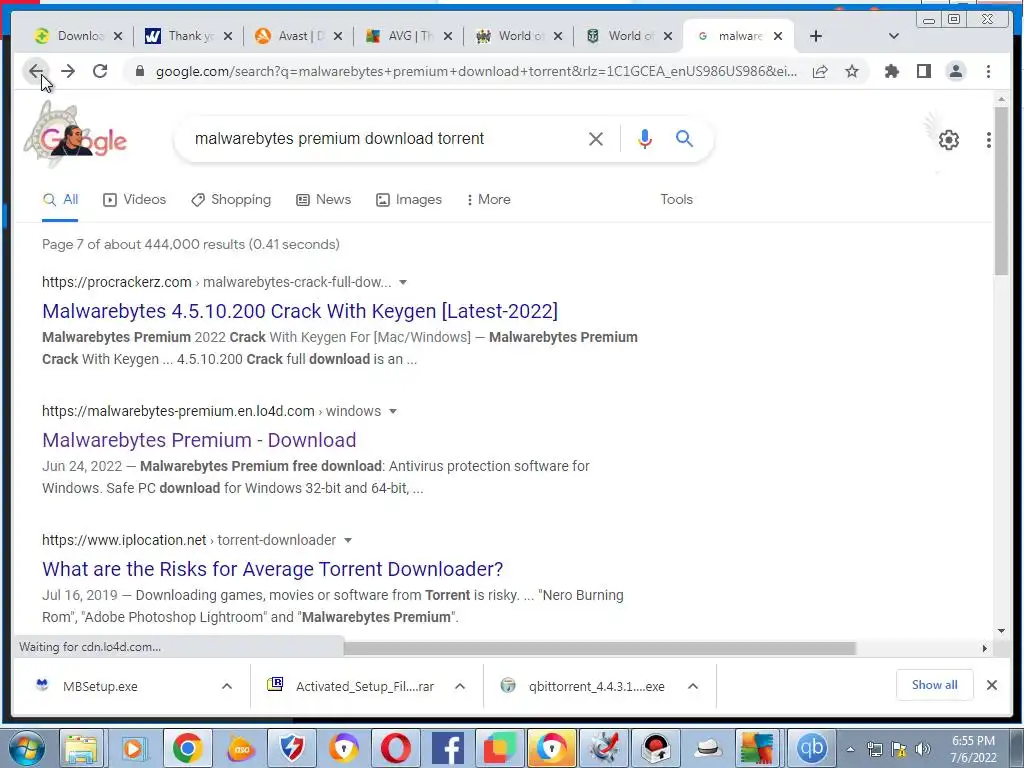Open the Google apps dots menu

989,140
